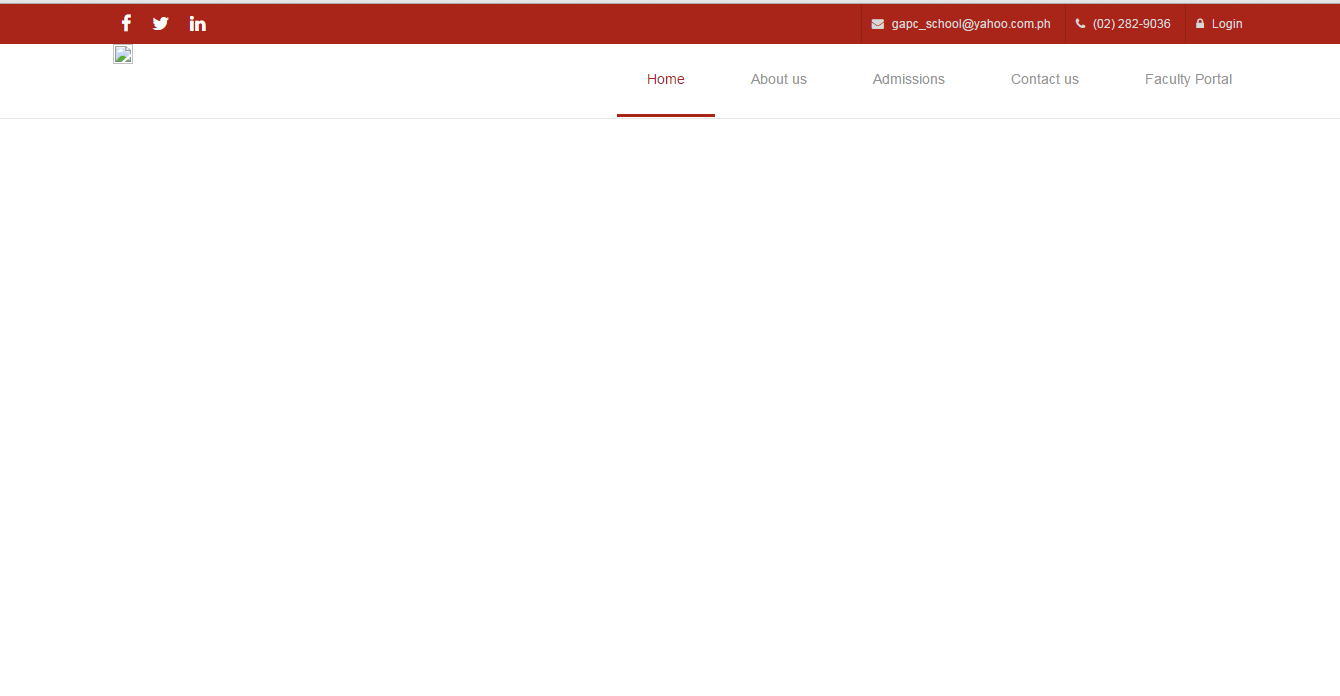This screenshot has width=1340, height=696.
Task: Navigate to the Faculty Portal
Action: [x=1188, y=79]
